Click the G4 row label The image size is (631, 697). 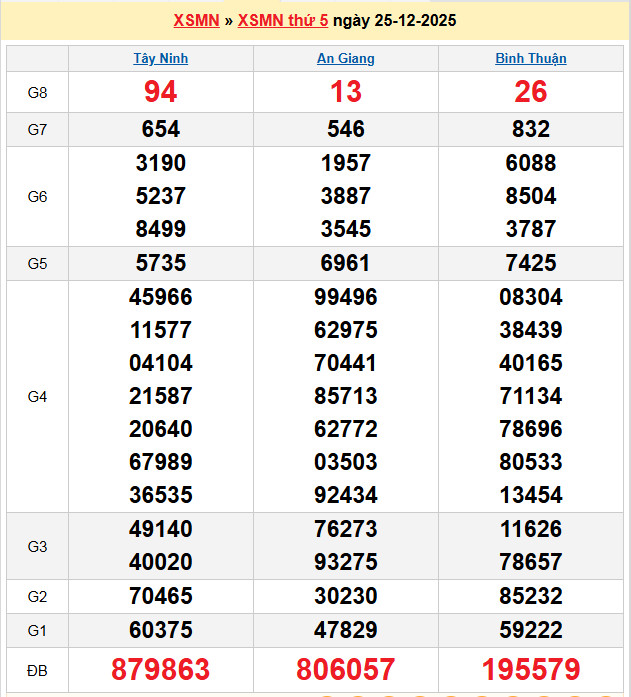(x=37, y=396)
